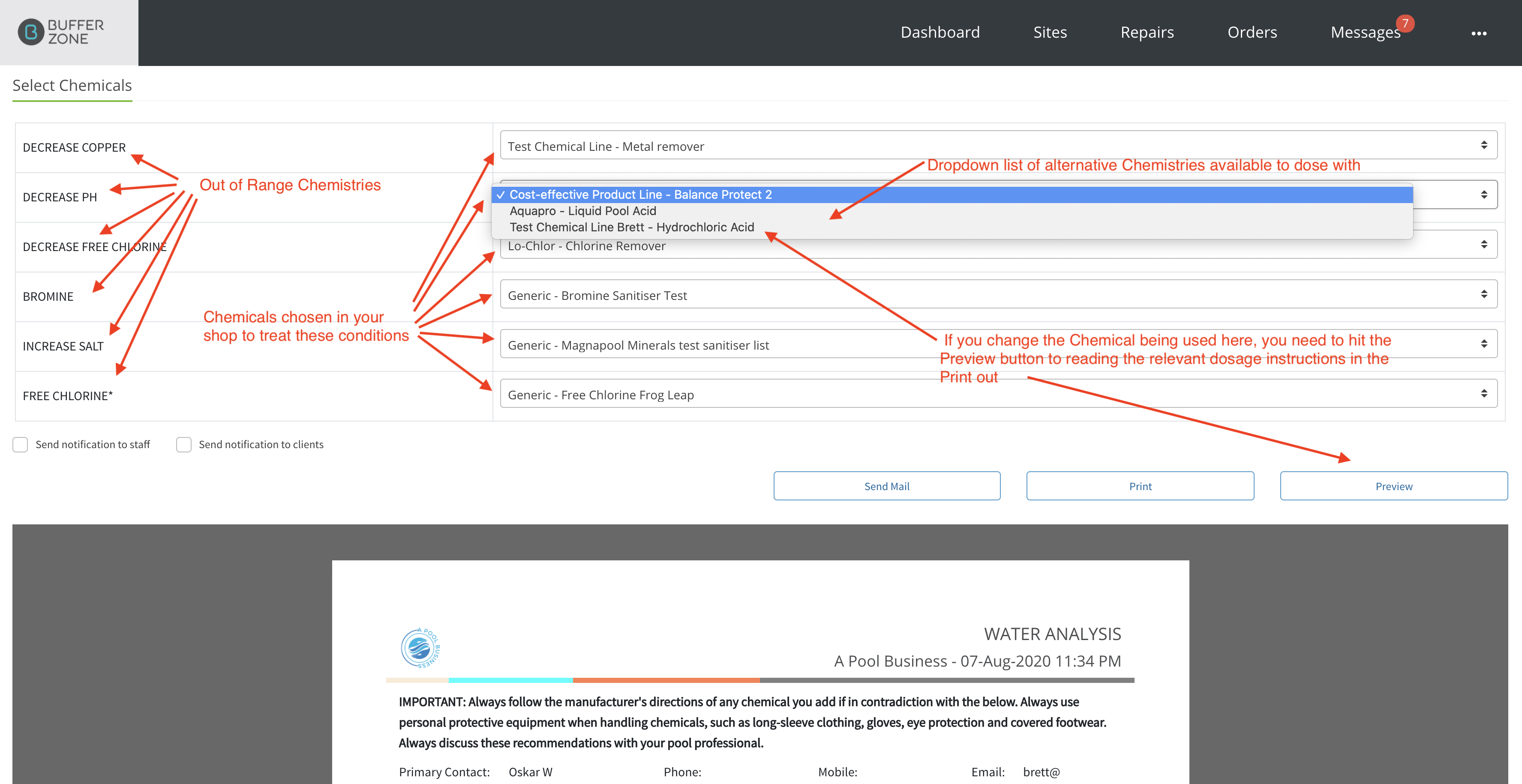
Task: Click the DECREASE COPPER row label
Action: [75, 148]
